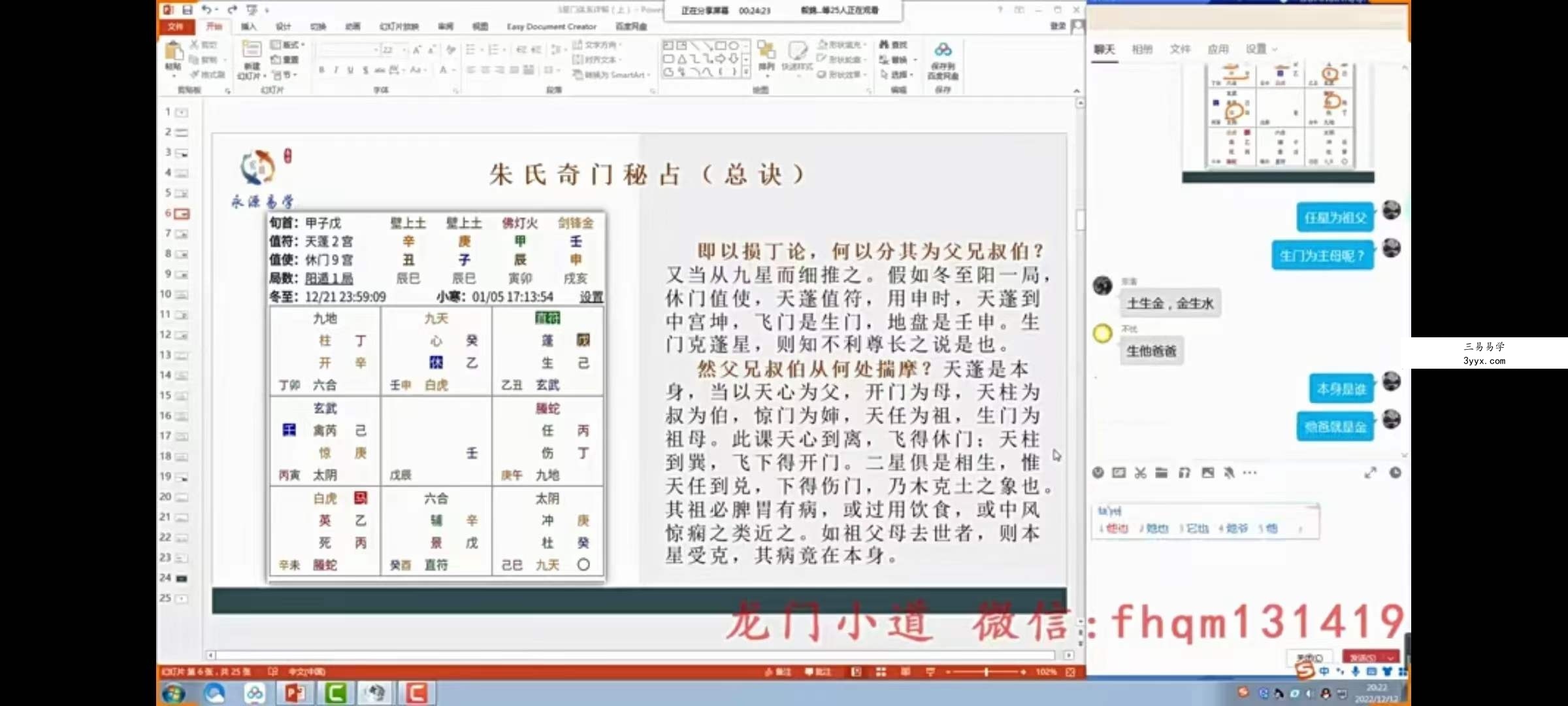This screenshot has width=1568, height=706.
Task: Select the oval shape in shapes gallery
Action: 734,46
